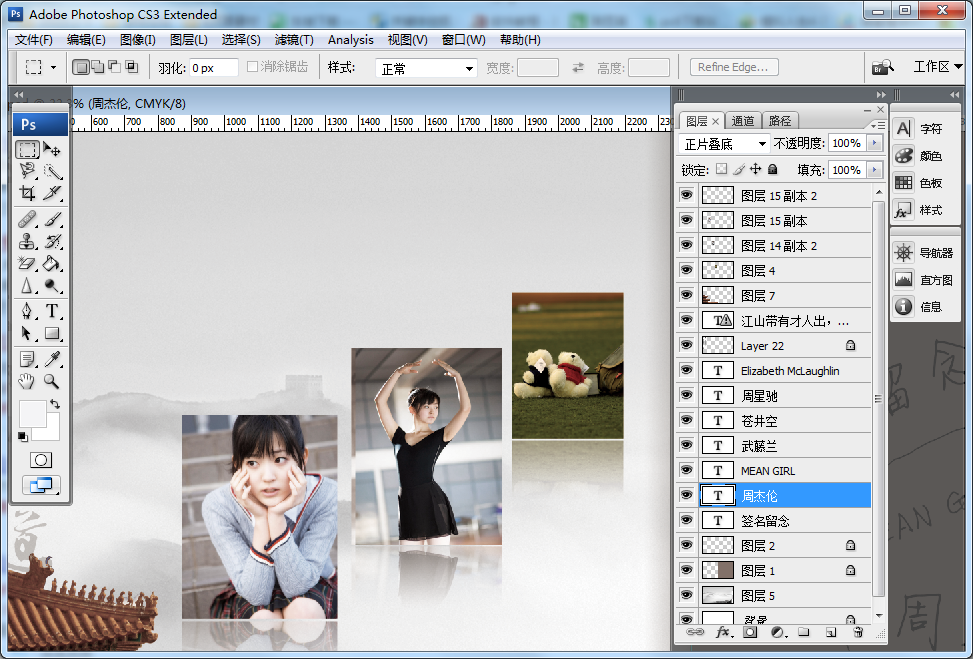Image resolution: width=973 pixels, height=659 pixels.
Task: Open the 样式 style dropdown showing 正常
Action: (426, 68)
